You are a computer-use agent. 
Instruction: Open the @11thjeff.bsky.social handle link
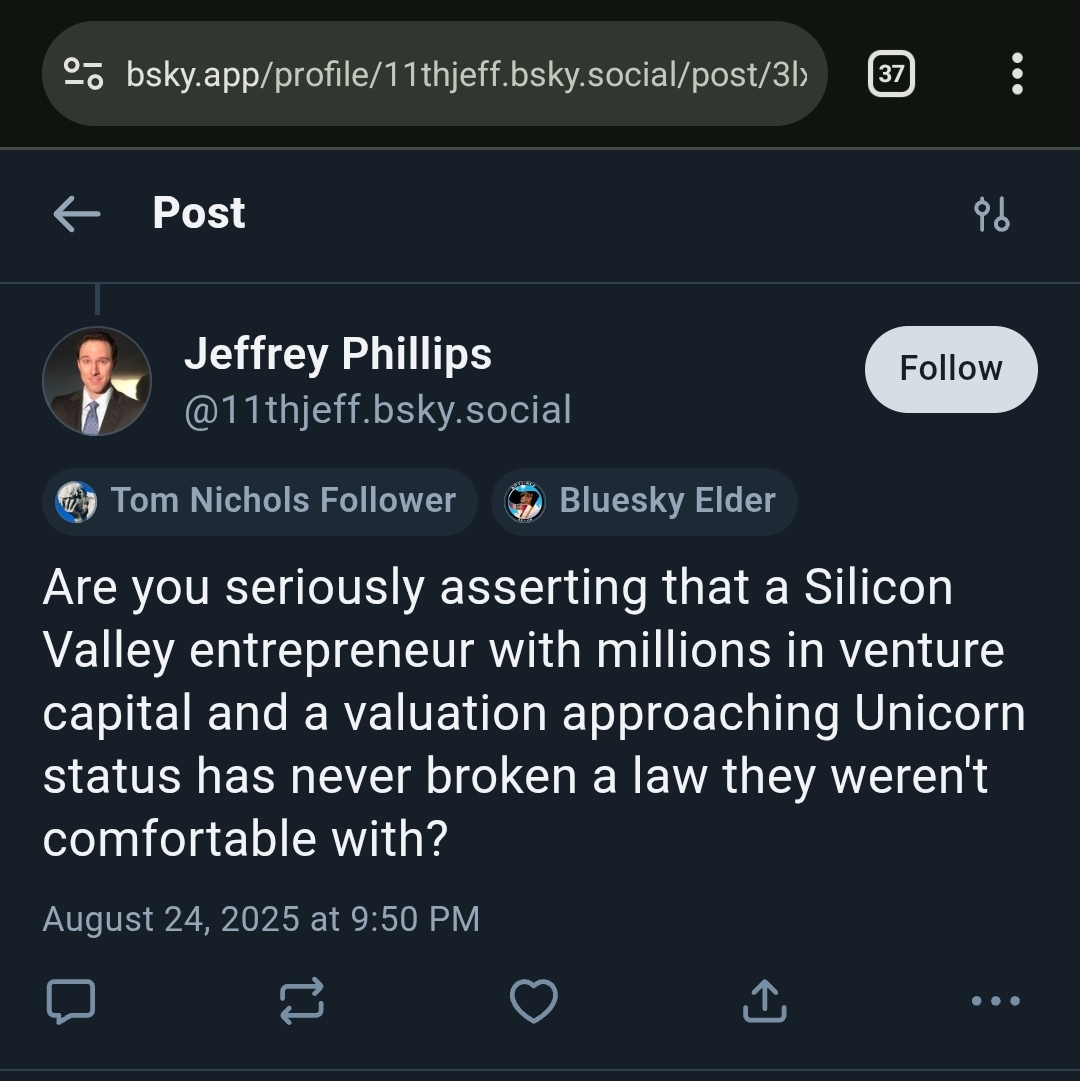[x=378, y=410]
